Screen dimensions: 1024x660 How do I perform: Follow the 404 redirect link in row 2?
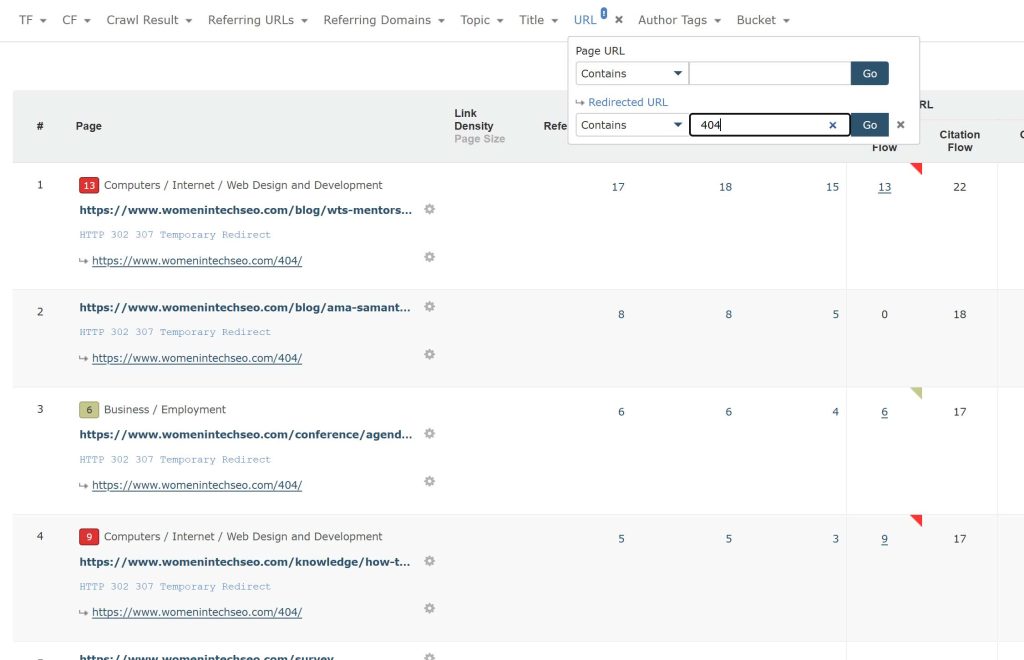[x=197, y=358]
